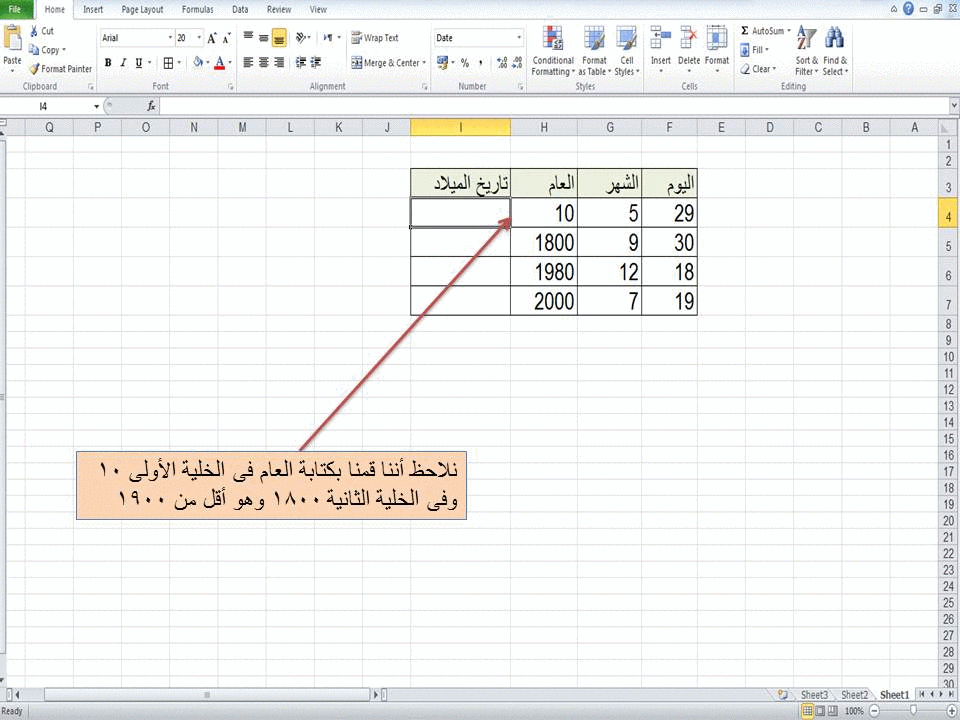Expand the Name Box dropdown arrow
The image size is (960, 720).
point(96,107)
